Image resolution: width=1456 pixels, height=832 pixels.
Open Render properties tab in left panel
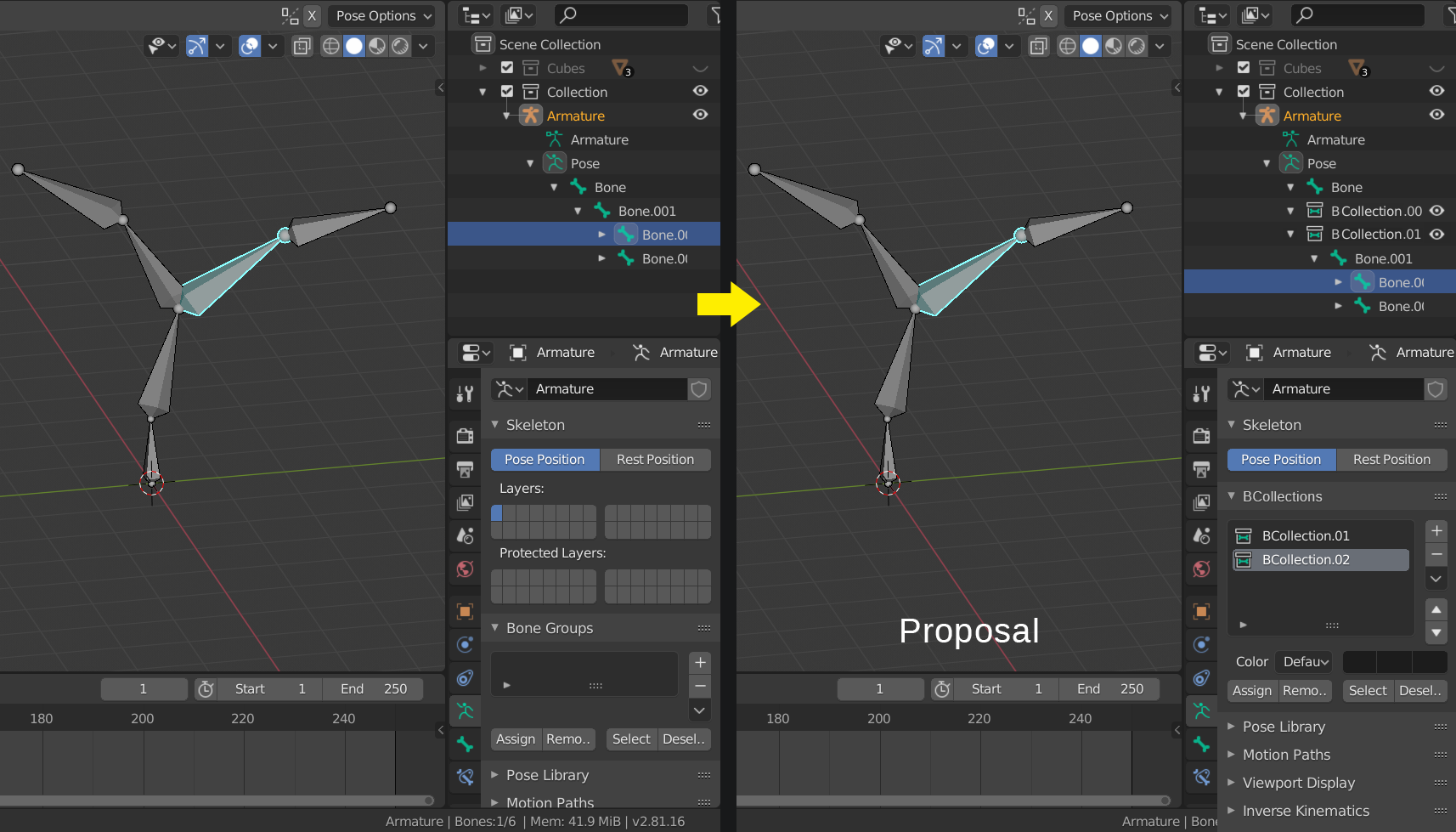coord(465,436)
